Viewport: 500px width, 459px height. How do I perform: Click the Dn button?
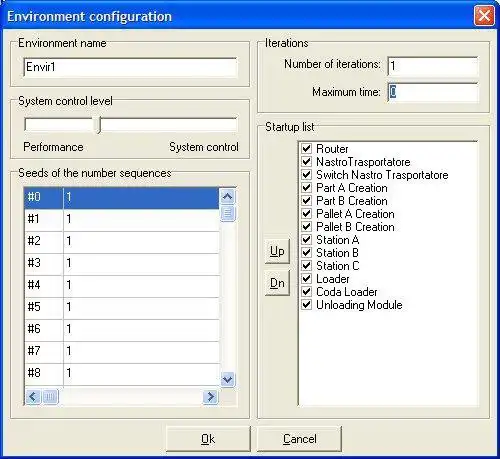[277, 283]
